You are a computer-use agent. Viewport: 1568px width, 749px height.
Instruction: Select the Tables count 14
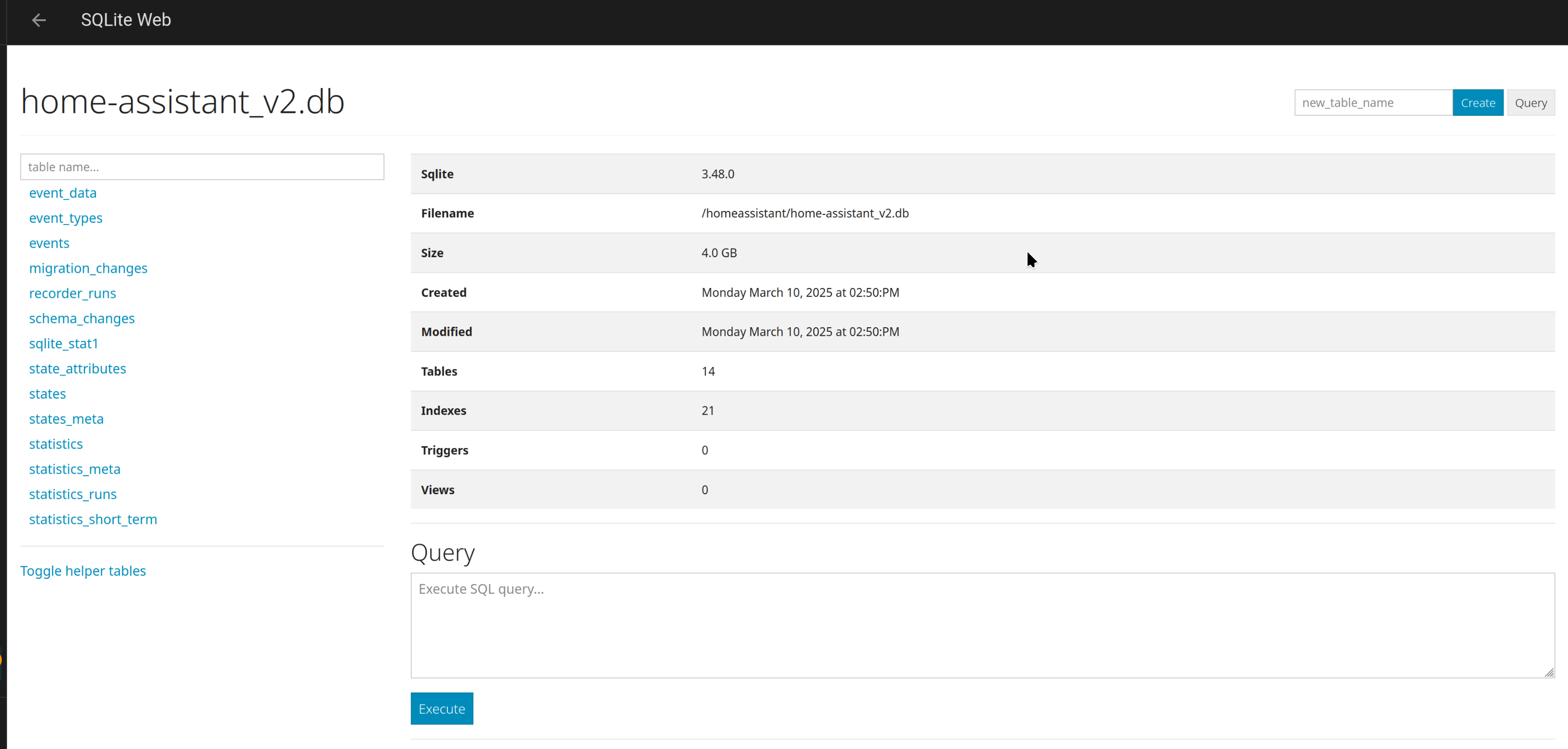pyautogui.click(x=708, y=371)
